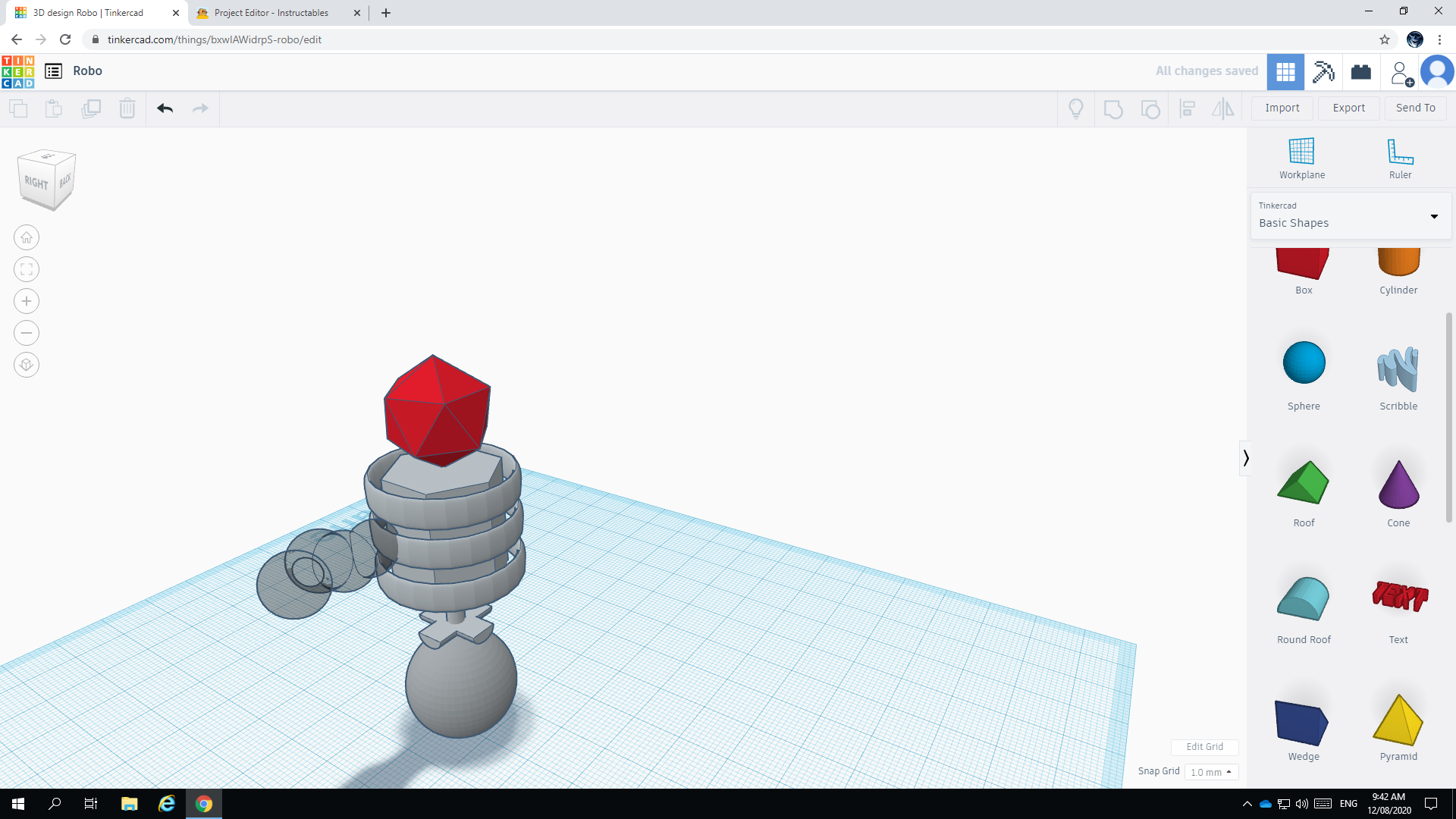Click the Send To button
This screenshot has height=819, width=1456.
coord(1415,108)
